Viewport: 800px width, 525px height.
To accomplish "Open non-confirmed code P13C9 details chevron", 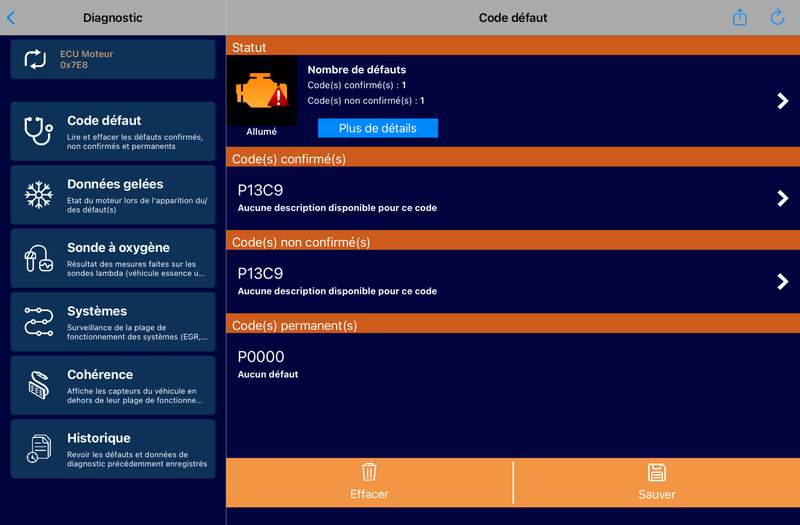I will point(782,281).
